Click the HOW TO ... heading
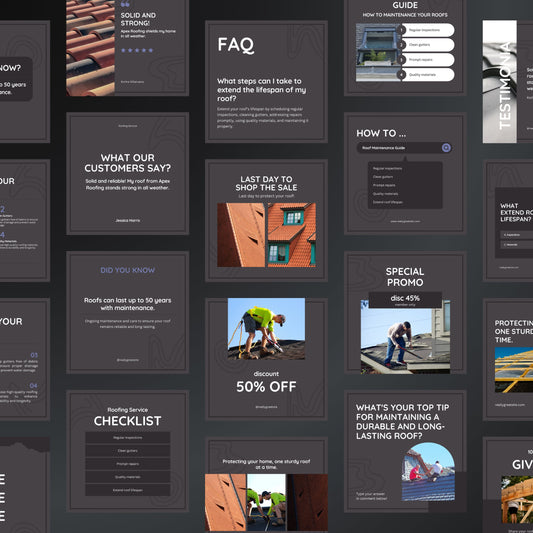This screenshot has width=533, height=533. tap(381, 133)
